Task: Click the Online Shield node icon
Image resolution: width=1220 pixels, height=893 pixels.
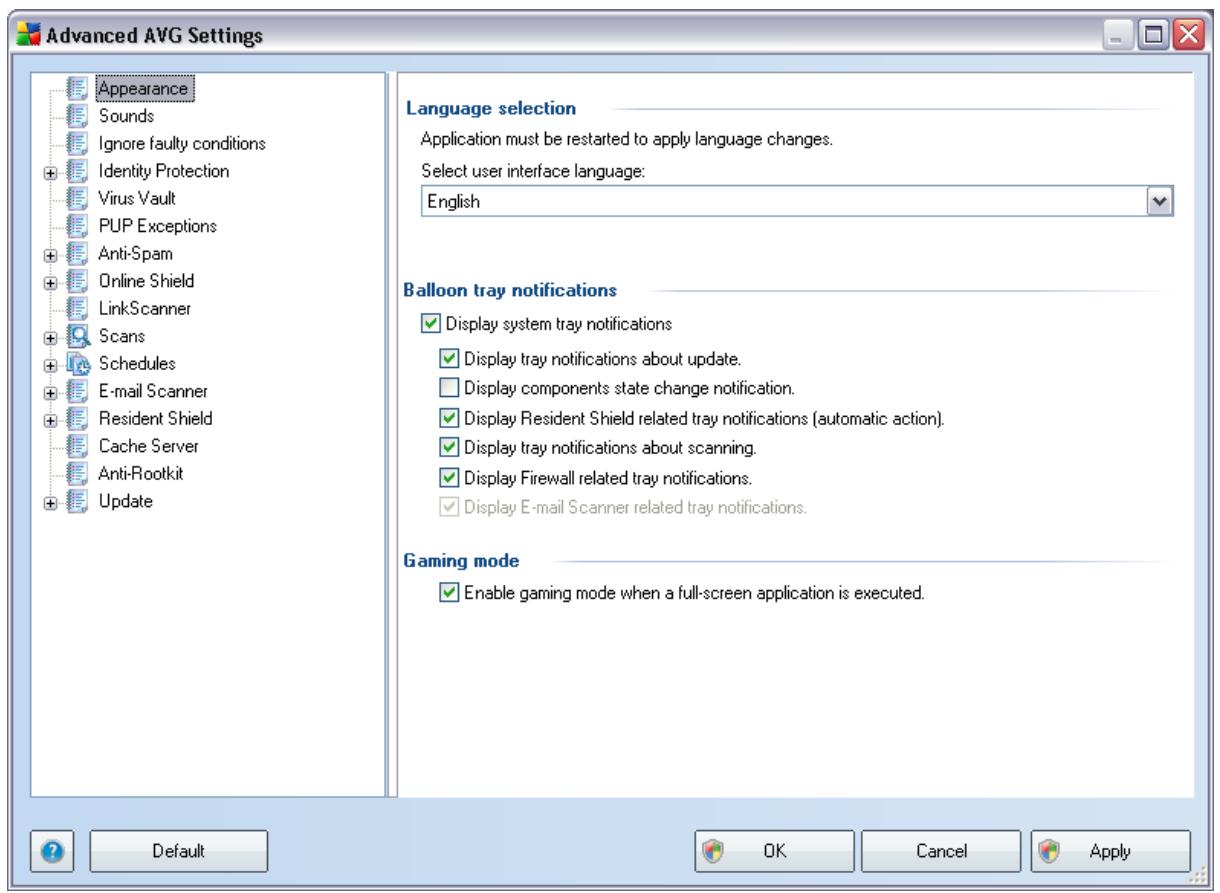Action: pyautogui.click(x=79, y=281)
